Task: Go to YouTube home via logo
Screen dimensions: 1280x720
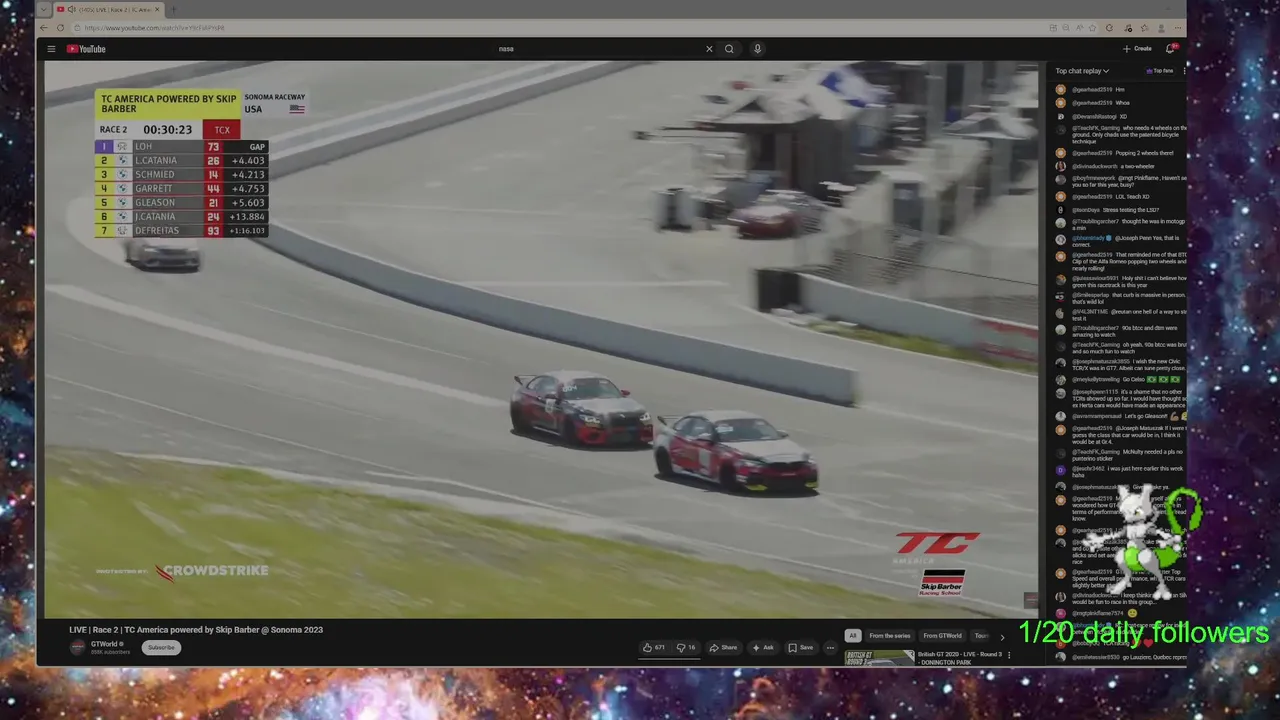Action: point(86,49)
